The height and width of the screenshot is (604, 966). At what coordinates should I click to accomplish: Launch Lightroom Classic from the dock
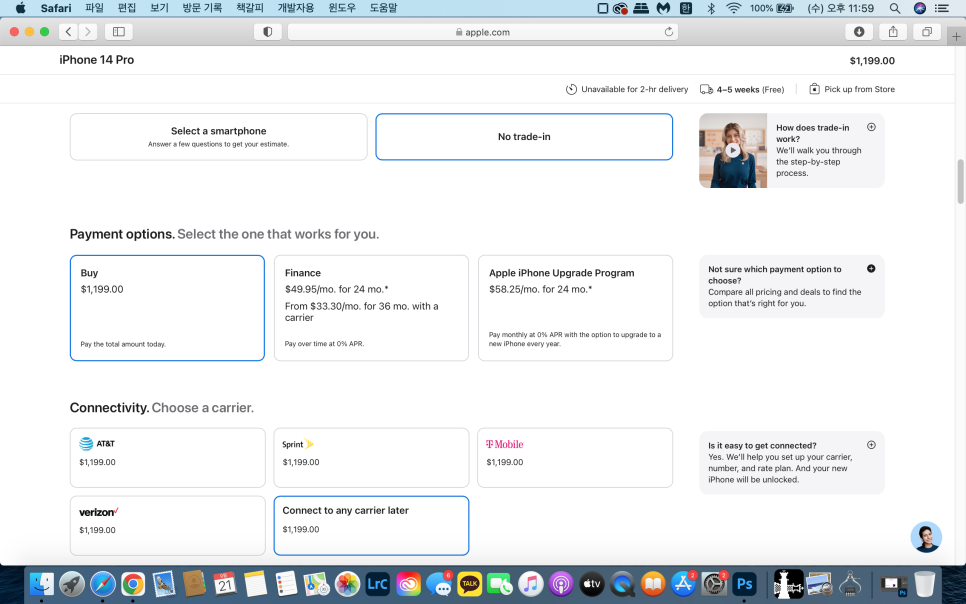(378, 584)
